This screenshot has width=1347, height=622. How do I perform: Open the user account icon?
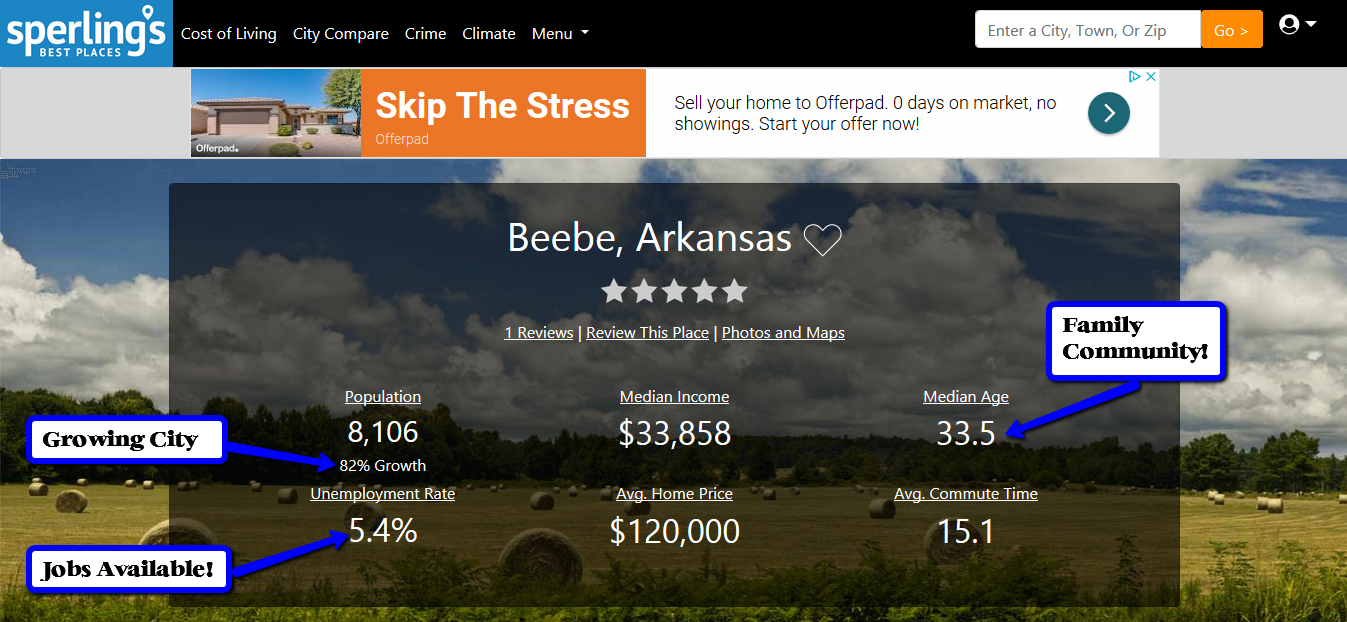[1288, 24]
